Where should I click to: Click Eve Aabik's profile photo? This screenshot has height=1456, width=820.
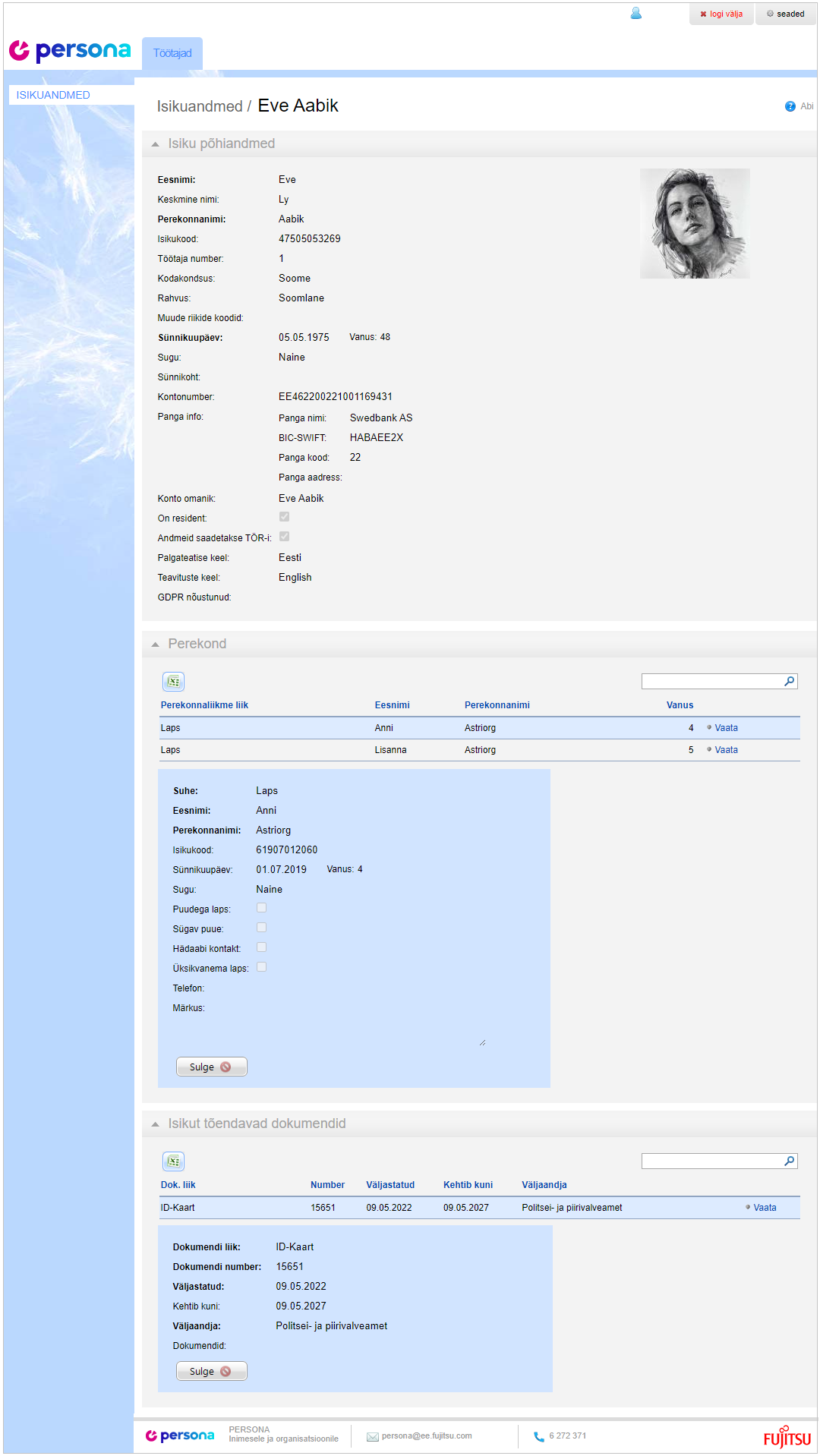pos(695,223)
